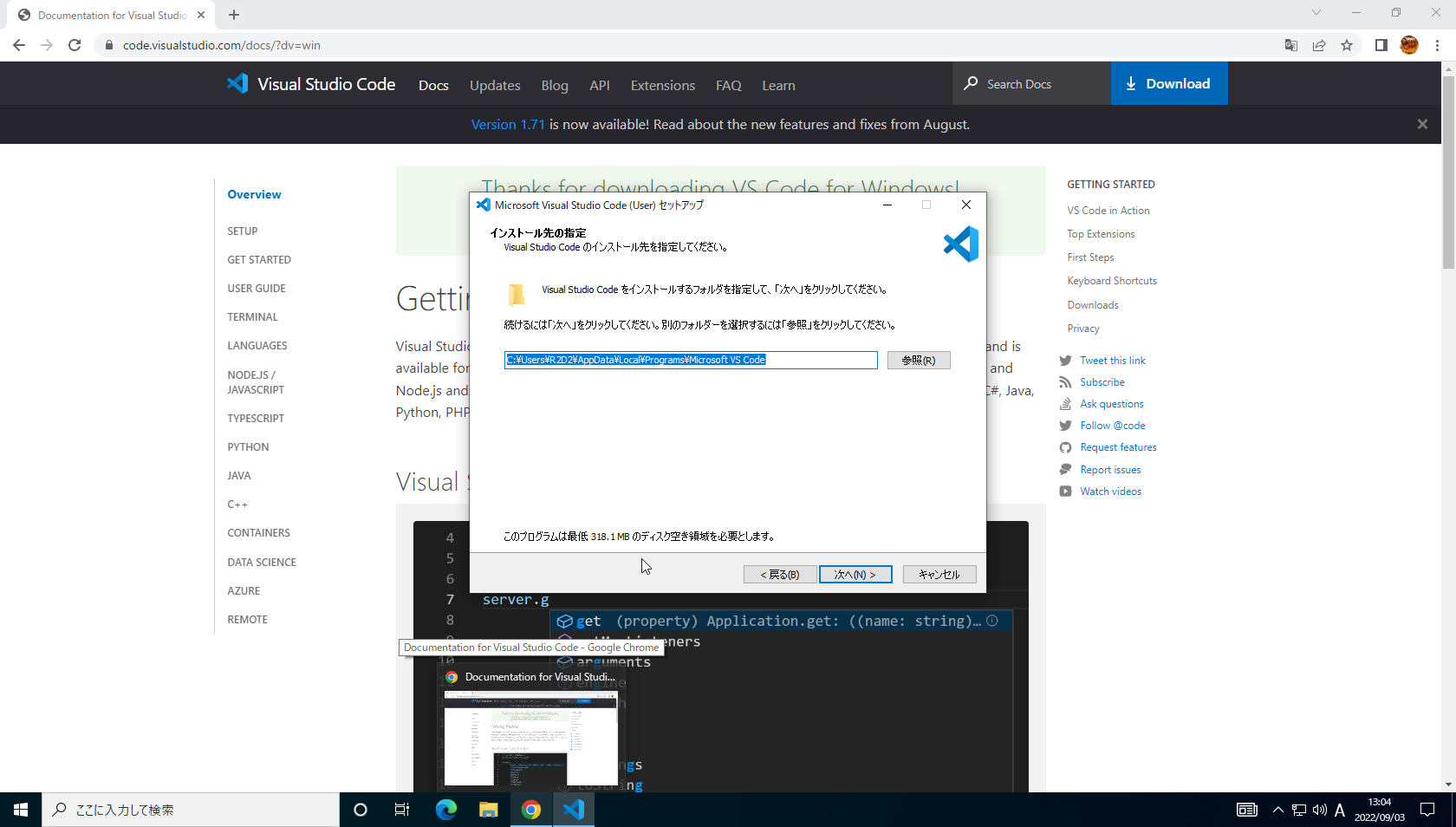Open the Updates page in site navigation
Viewport: 1456px width, 827px height.
495,85
